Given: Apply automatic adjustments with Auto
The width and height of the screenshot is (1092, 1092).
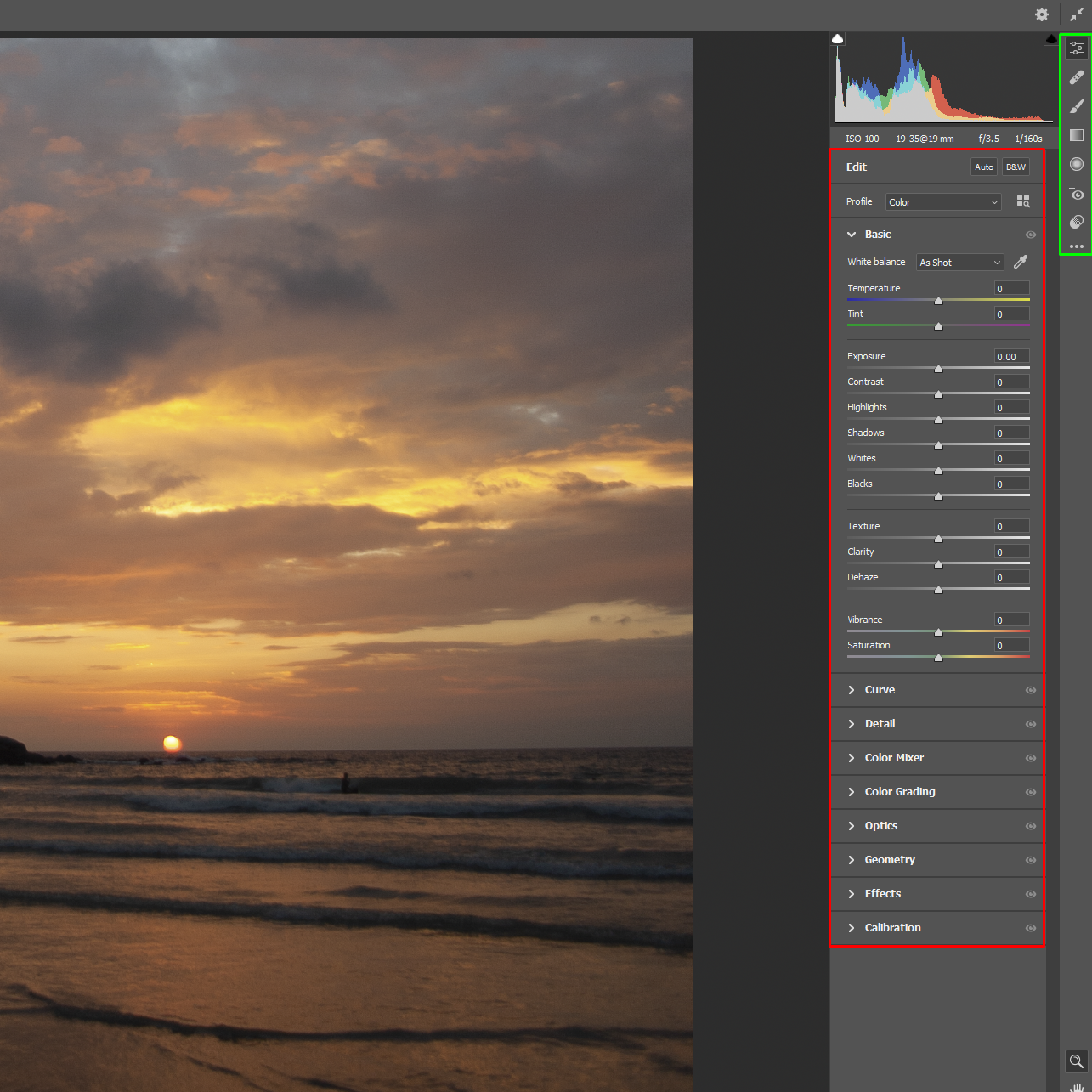Looking at the screenshot, I should pyautogui.click(x=983, y=167).
